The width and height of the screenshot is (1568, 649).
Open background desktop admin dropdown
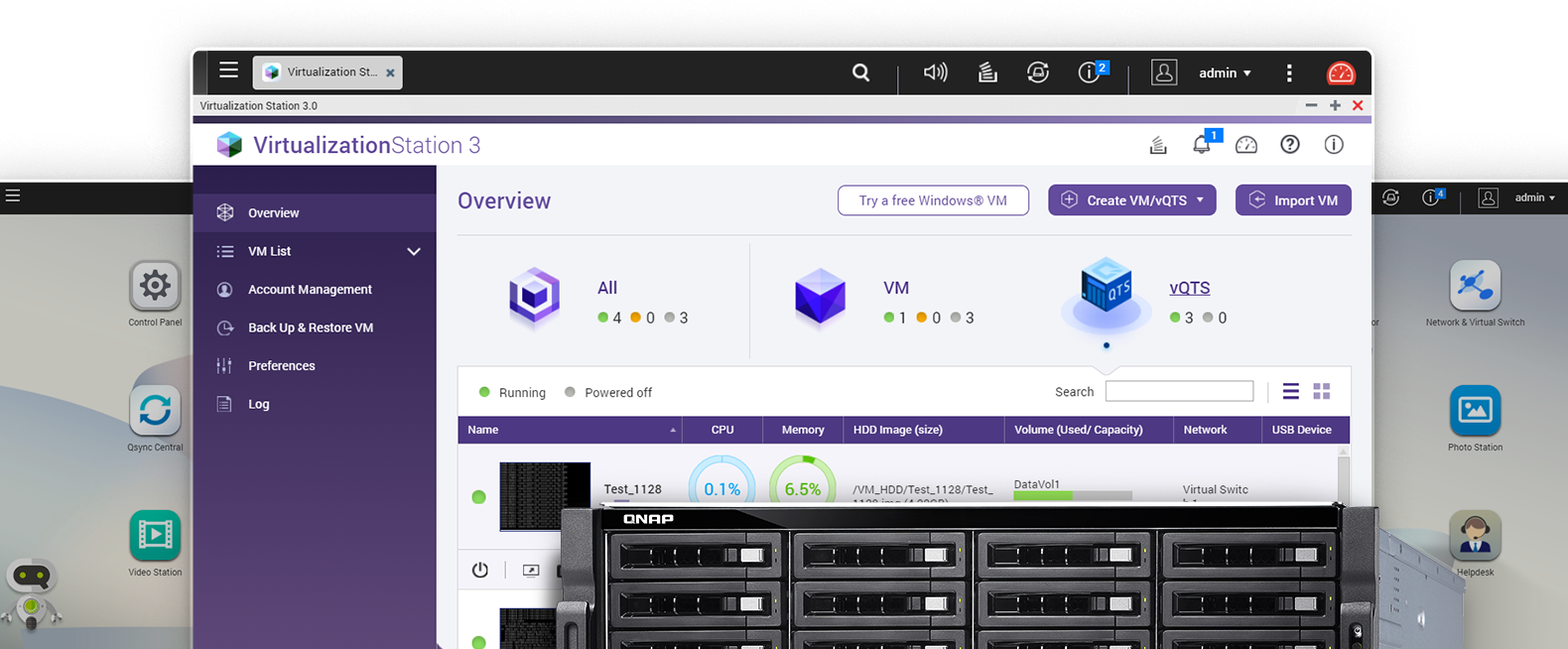click(1534, 197)
